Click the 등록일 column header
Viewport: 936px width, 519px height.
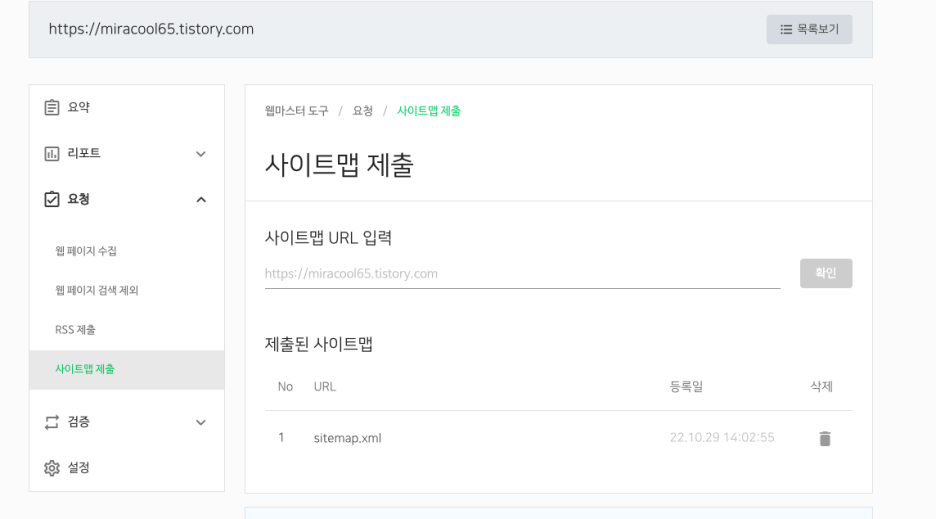686,387
